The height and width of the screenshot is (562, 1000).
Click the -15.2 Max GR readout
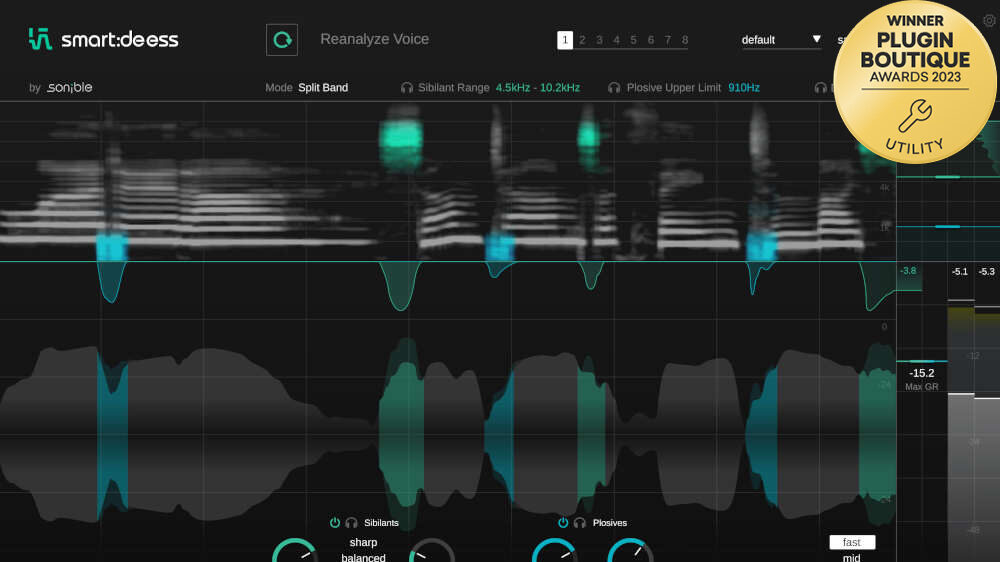(x=922, y=373)
